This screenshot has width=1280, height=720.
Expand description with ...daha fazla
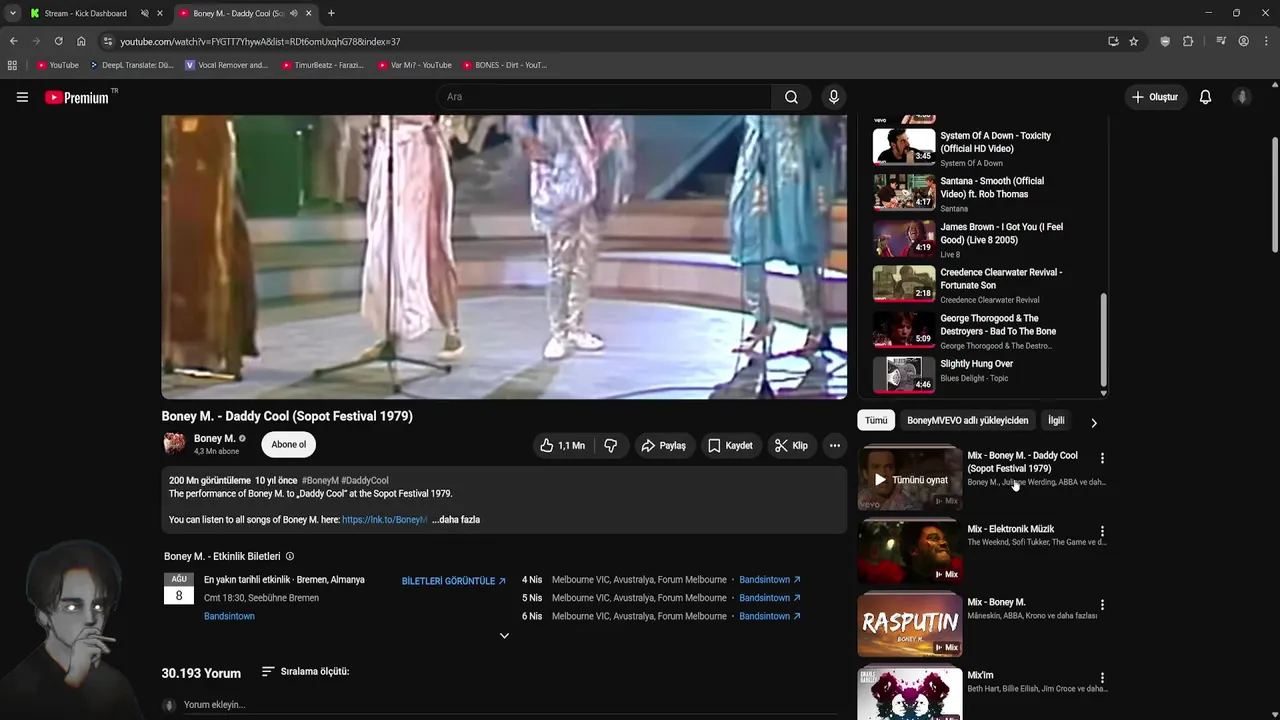(x=456, y=520)
